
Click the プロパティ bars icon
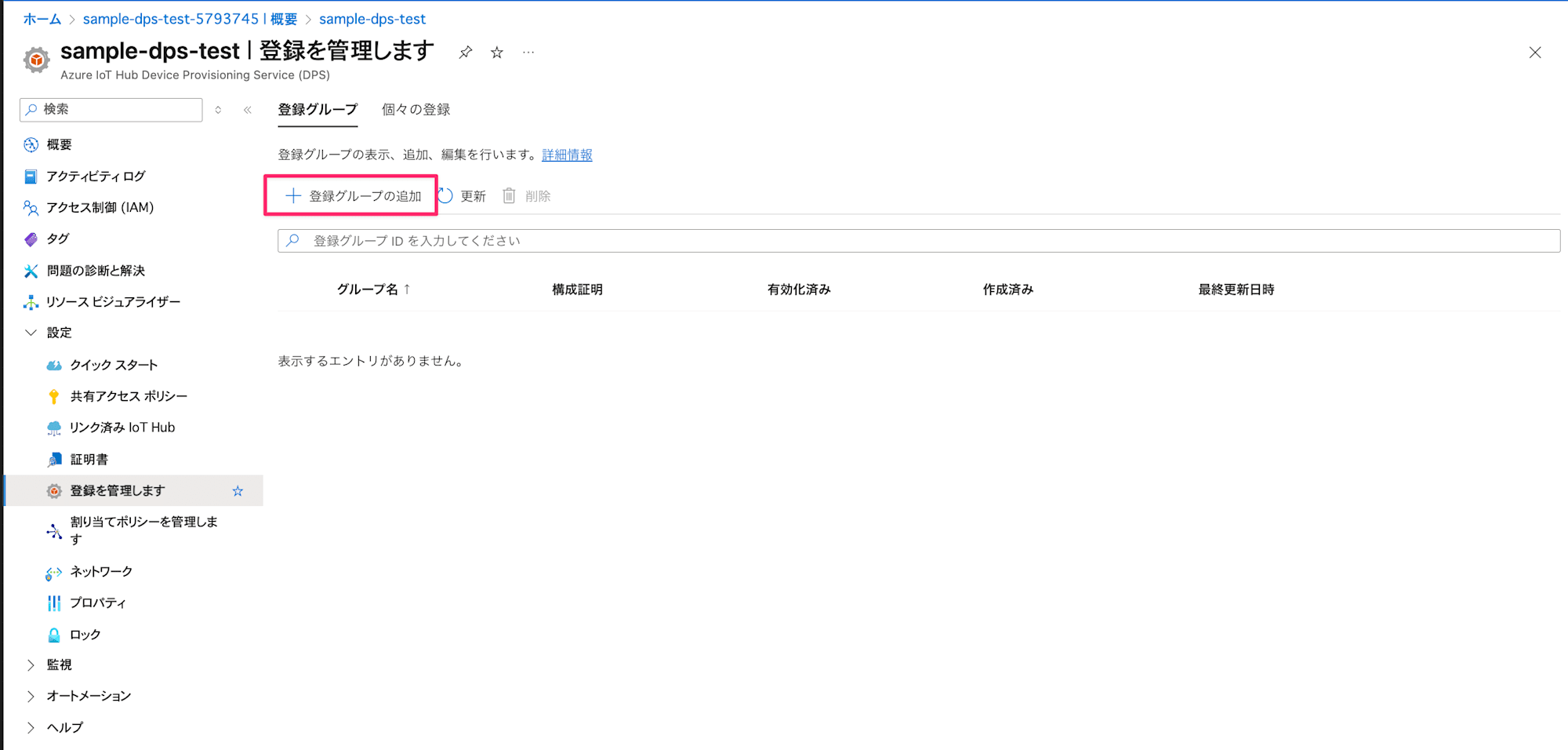[54, 603]
